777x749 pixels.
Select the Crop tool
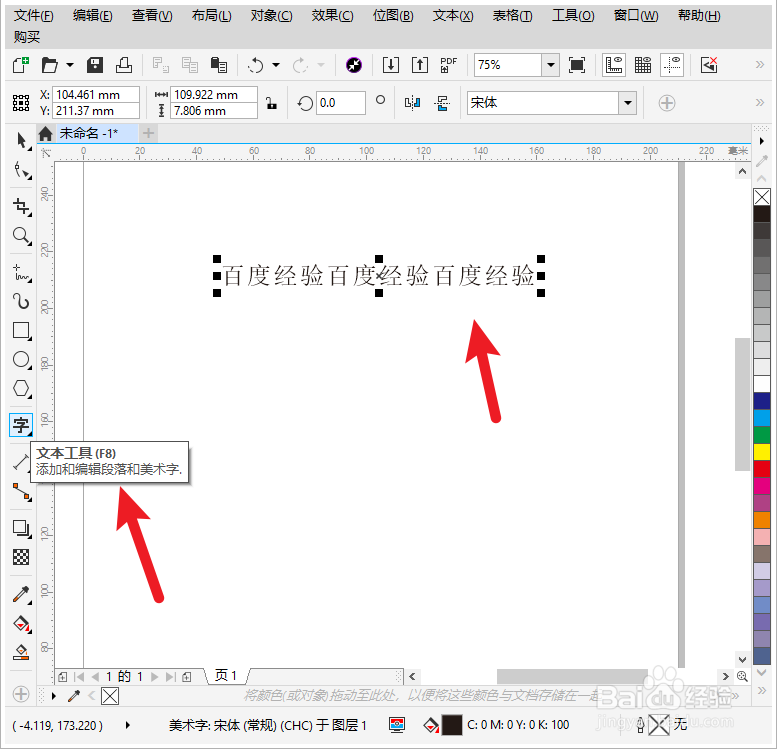pos(21,206)
